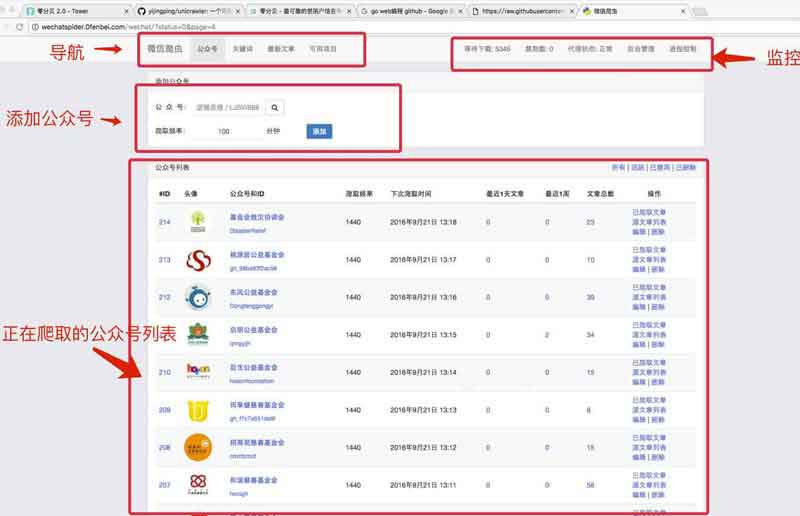This screenshot has width=800, height=516.
Task: Click the blue robot avatar in row 212
Action: click(198, 298)
